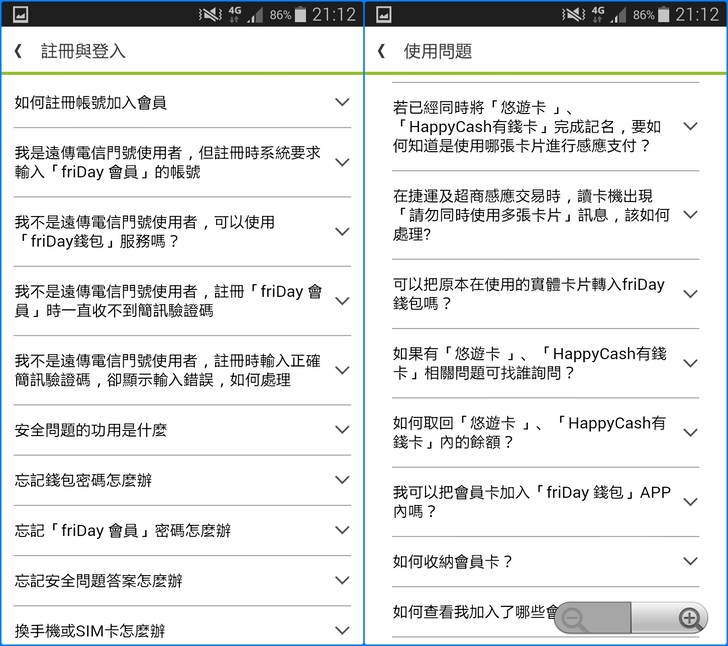The image size is (728, 646).
Task: Expand chevron next to 忘記錢包密碼怎麼辦
Action: coord(342,480)
